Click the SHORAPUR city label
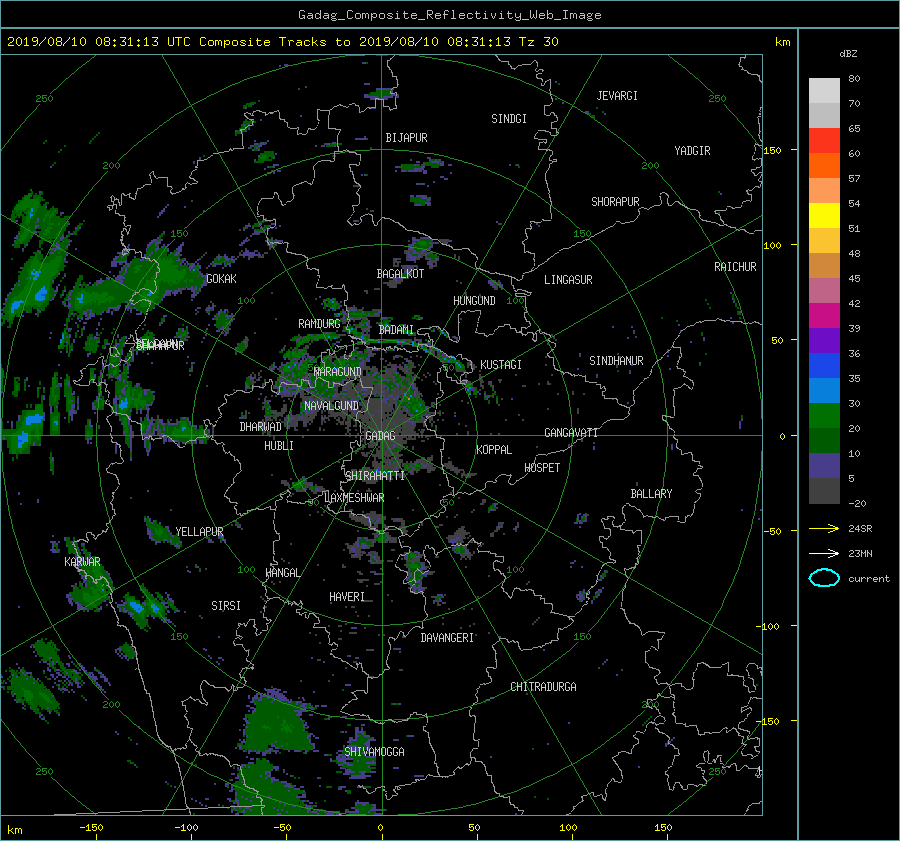The height and width of the screenshot is (841, 900). click(615, 202)
